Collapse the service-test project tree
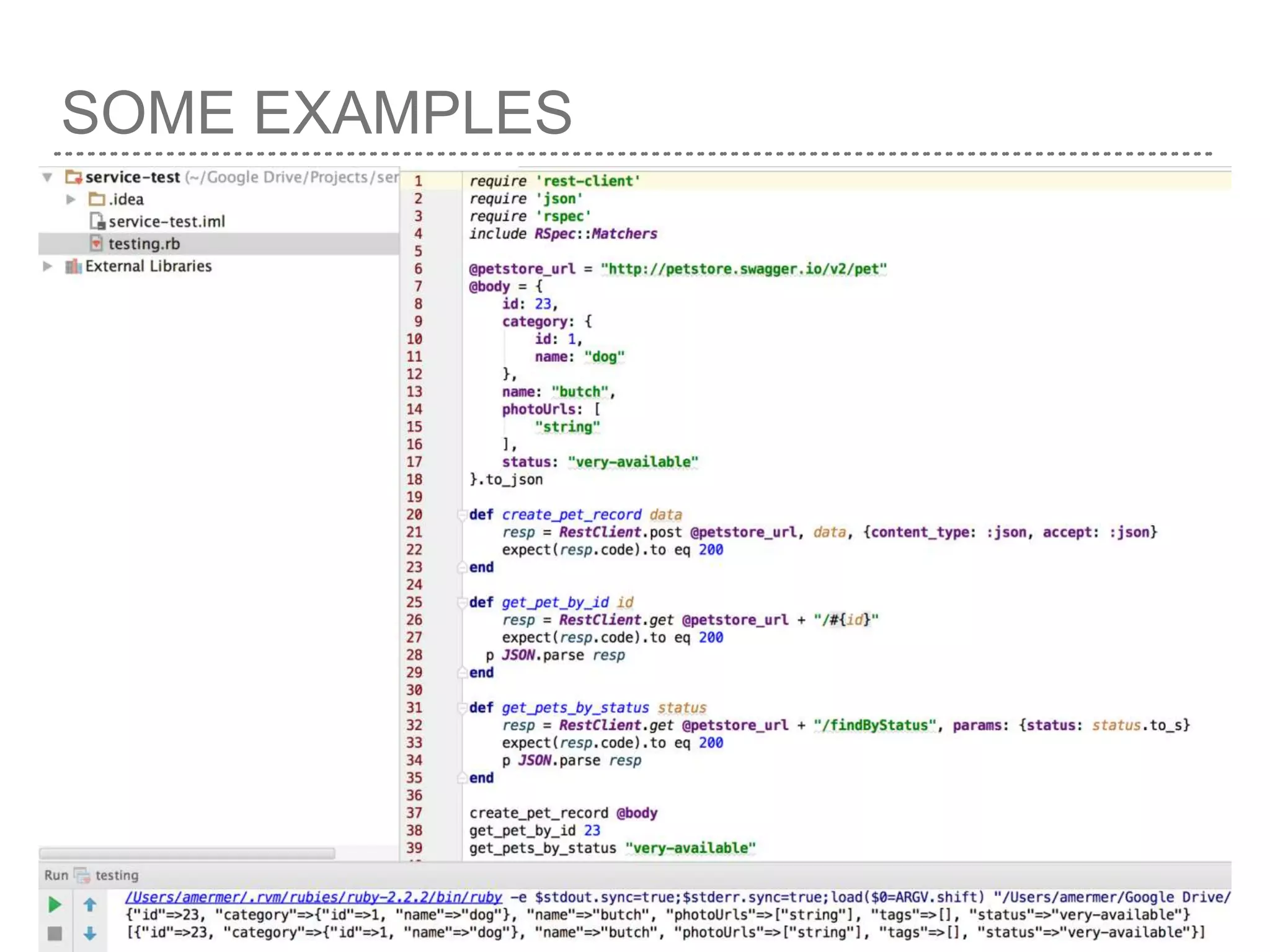 tap(48, 177)
